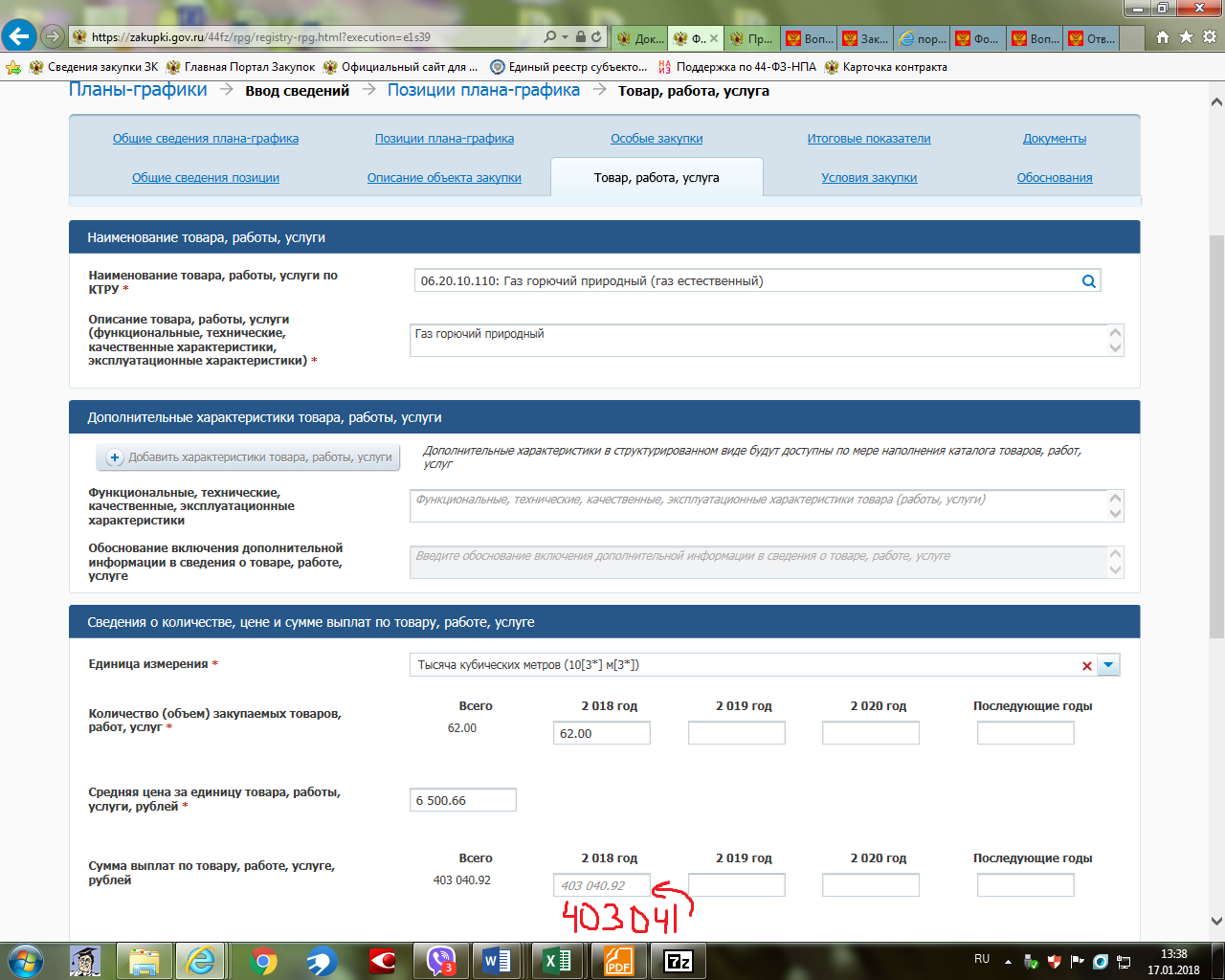Switch to the Условия закупки tab
This screenshot has width=1225, height=980.
pyautogui.click(x=869, y=178)
